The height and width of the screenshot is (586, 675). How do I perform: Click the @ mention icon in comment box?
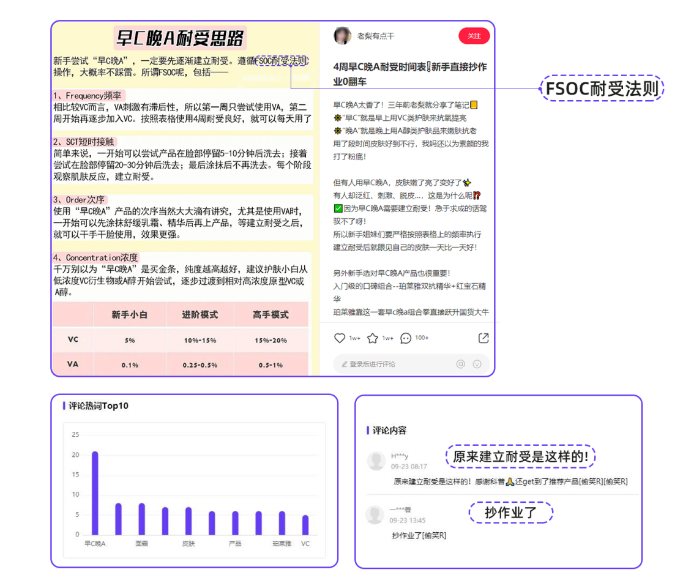[x=461, y=364]
